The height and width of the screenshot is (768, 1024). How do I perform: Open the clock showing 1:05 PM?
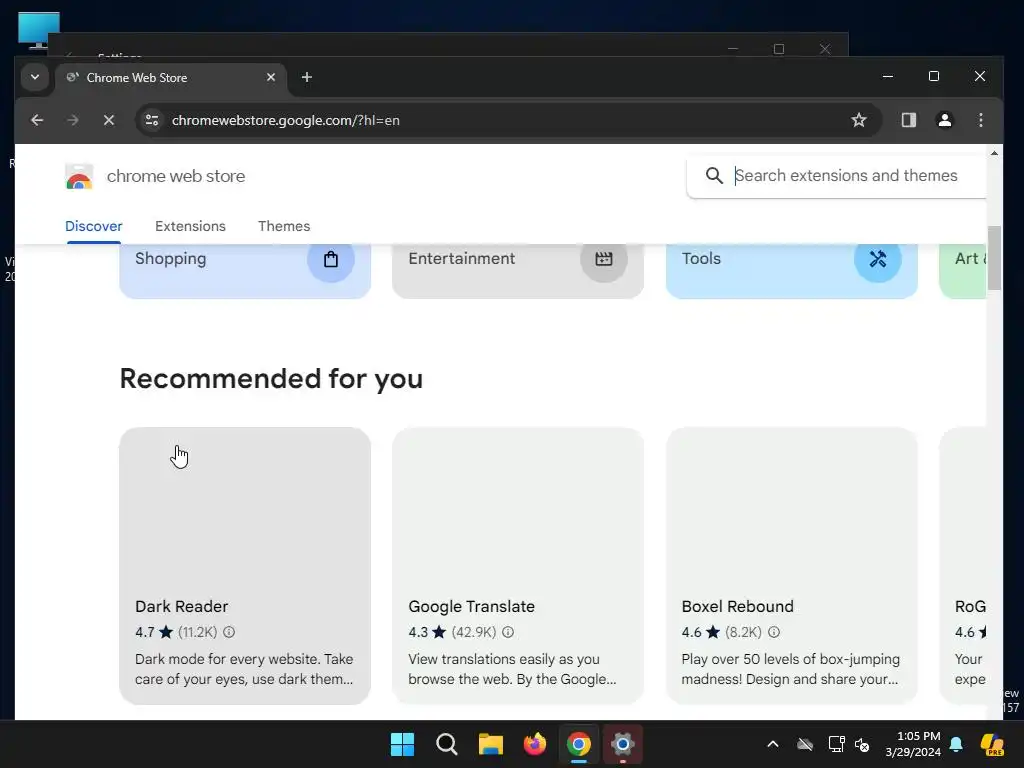913,744
